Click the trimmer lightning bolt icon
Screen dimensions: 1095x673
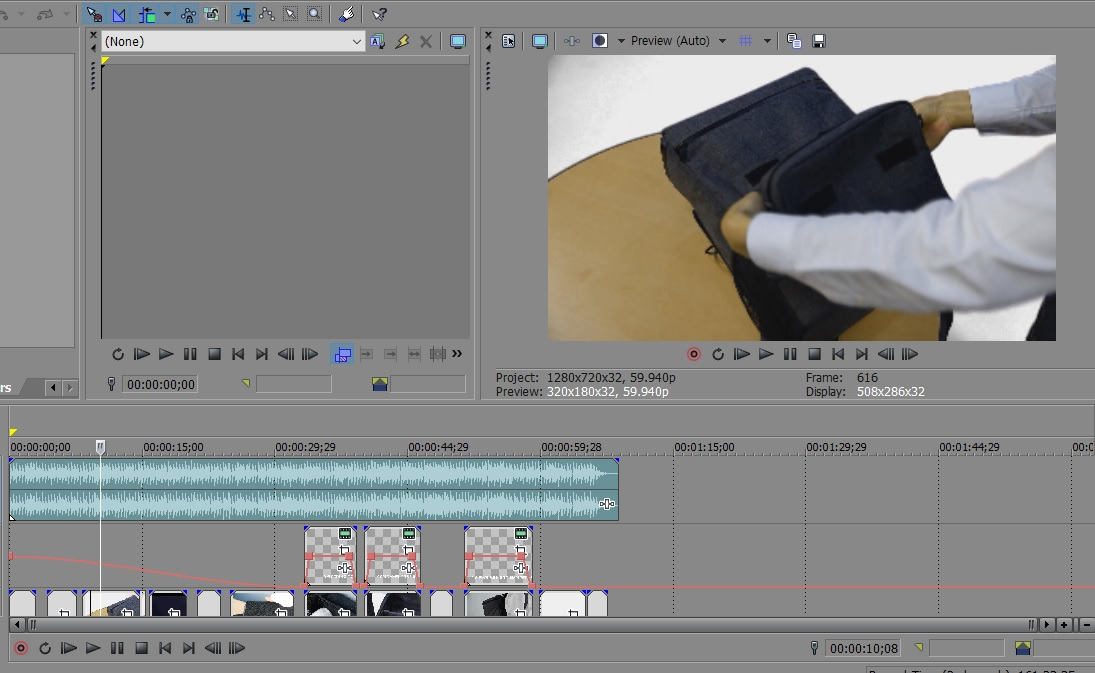click(x=402, y=41)
